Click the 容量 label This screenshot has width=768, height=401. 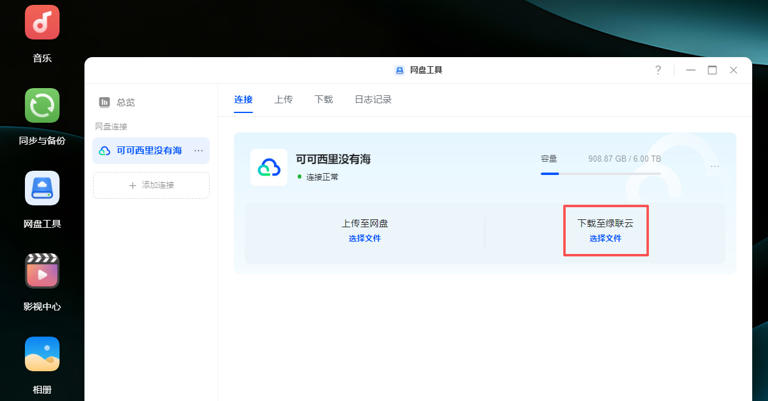click(x=549, y=159)
